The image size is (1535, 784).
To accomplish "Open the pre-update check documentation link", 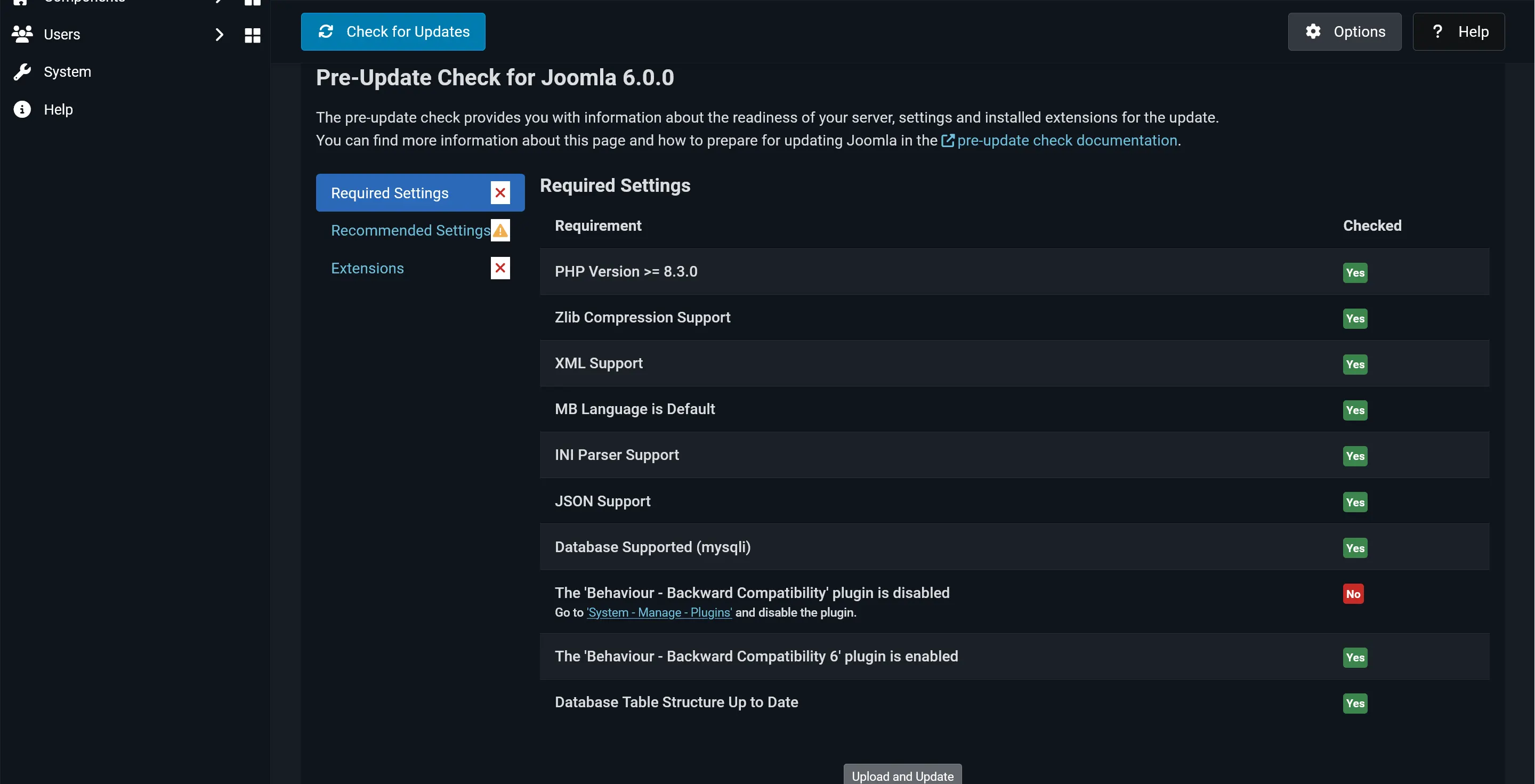I will click(x=1067, y=141).
